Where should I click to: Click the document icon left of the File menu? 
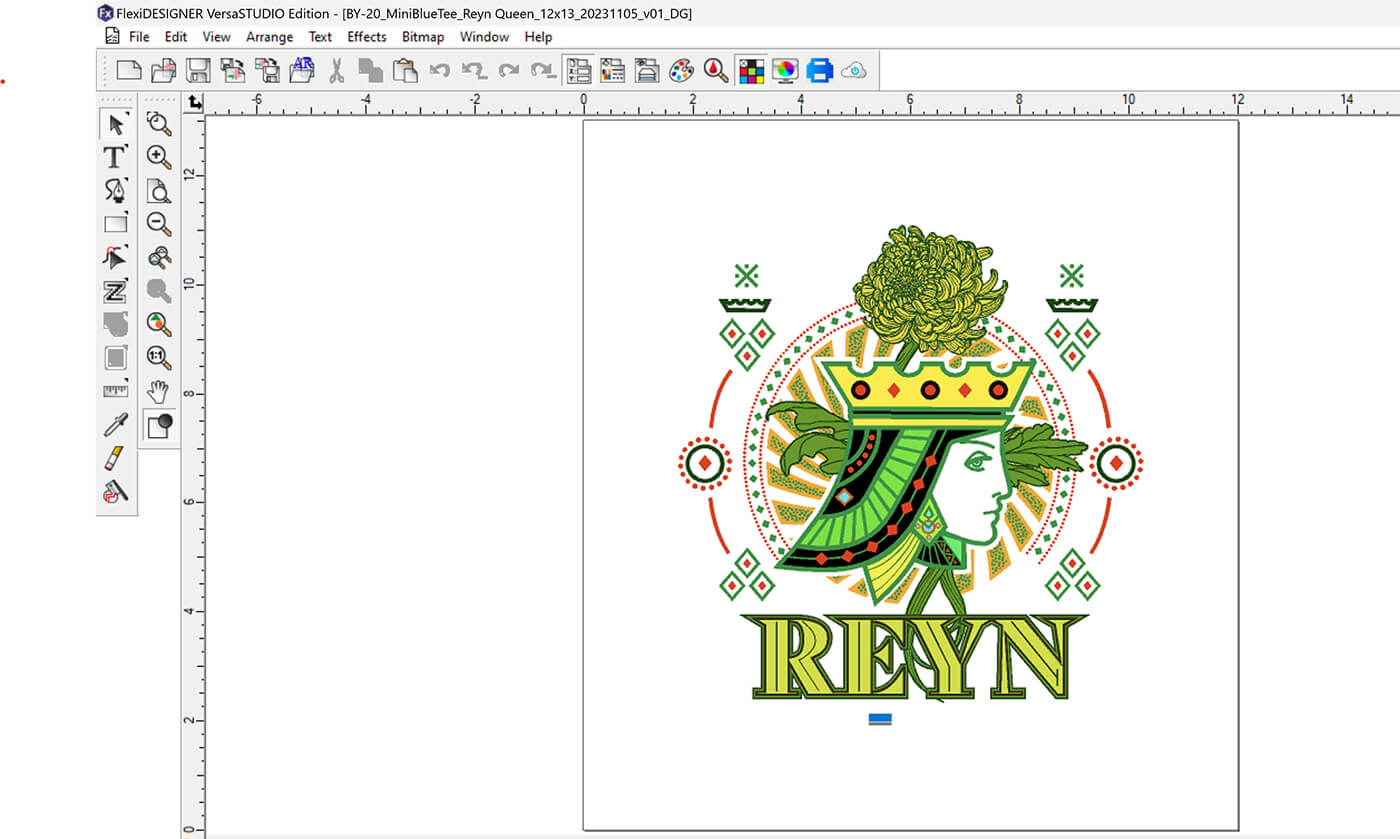tap(113, 36)
